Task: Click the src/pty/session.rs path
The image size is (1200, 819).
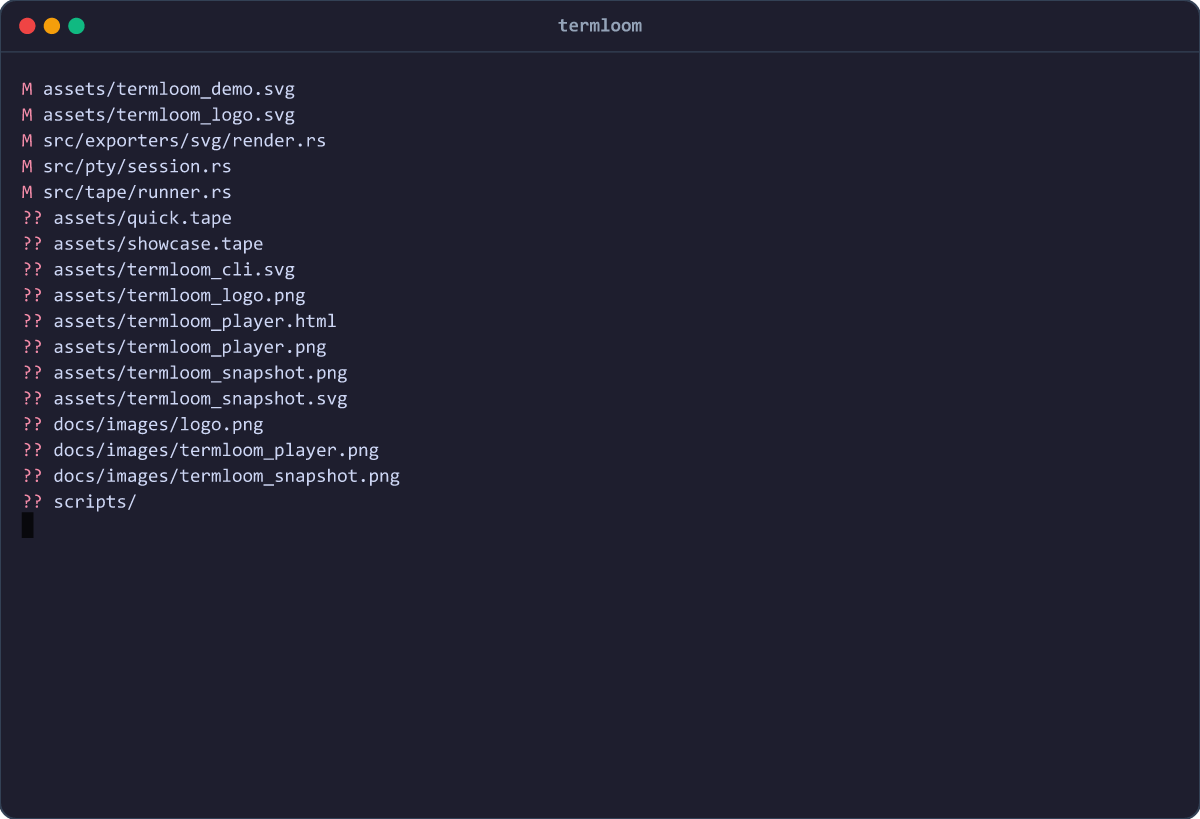Action: tap(137, 167)
